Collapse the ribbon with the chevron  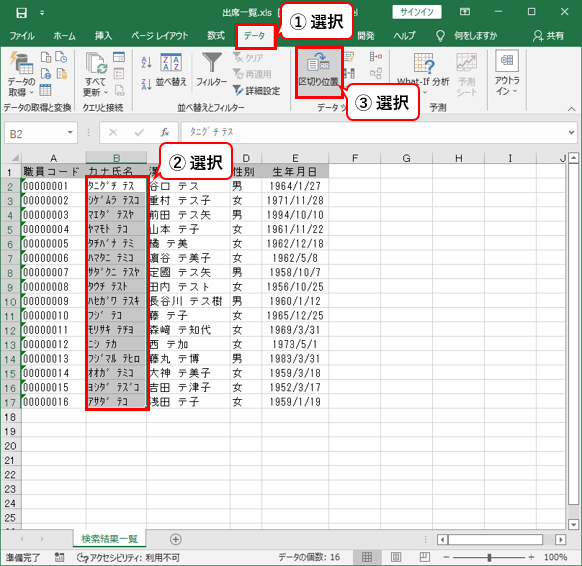coord(571,109)
